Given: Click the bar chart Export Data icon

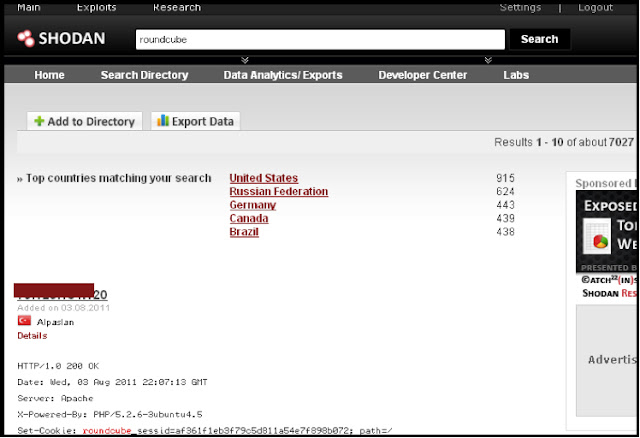Looking at the screenshot, I should coord(163,120).
